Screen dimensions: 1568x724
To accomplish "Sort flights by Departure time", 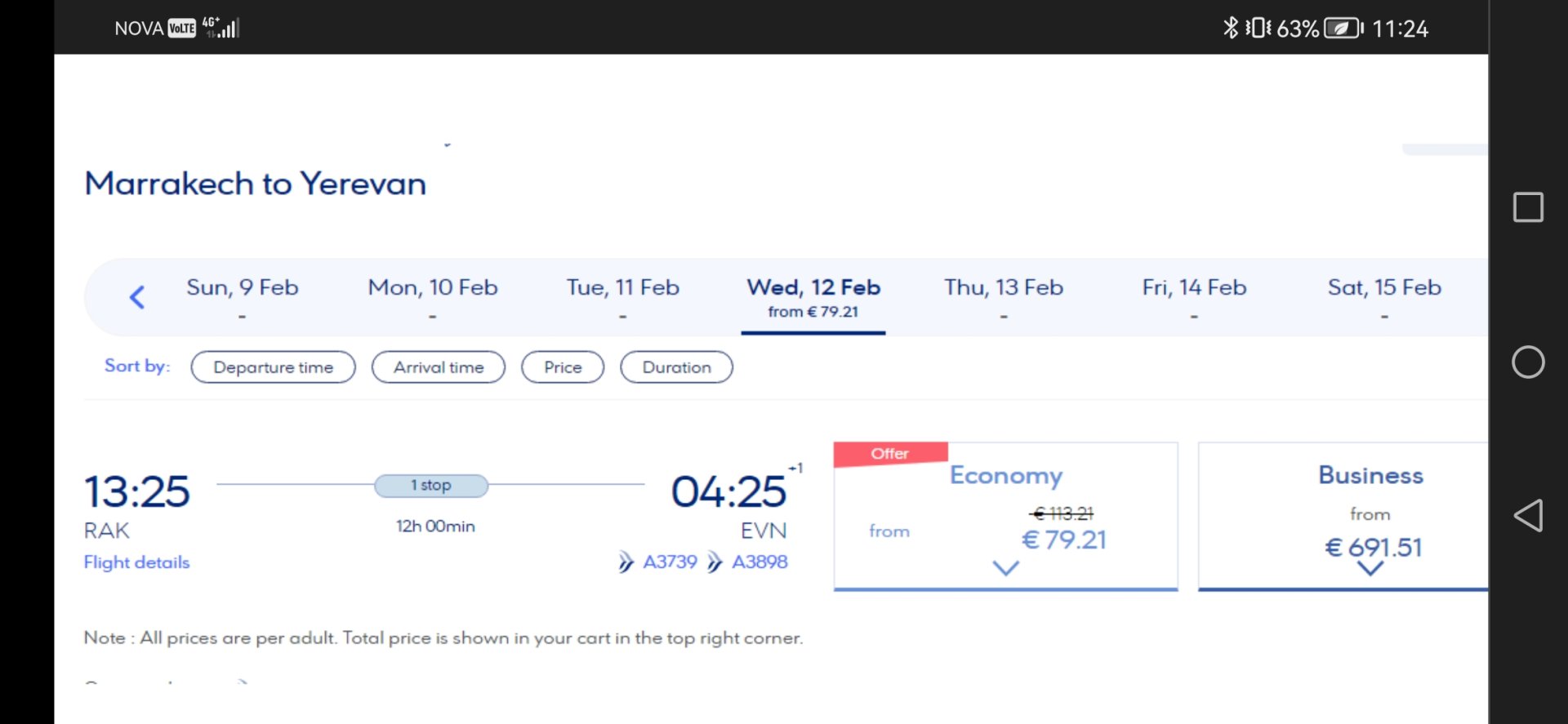I will pos(274,367).
